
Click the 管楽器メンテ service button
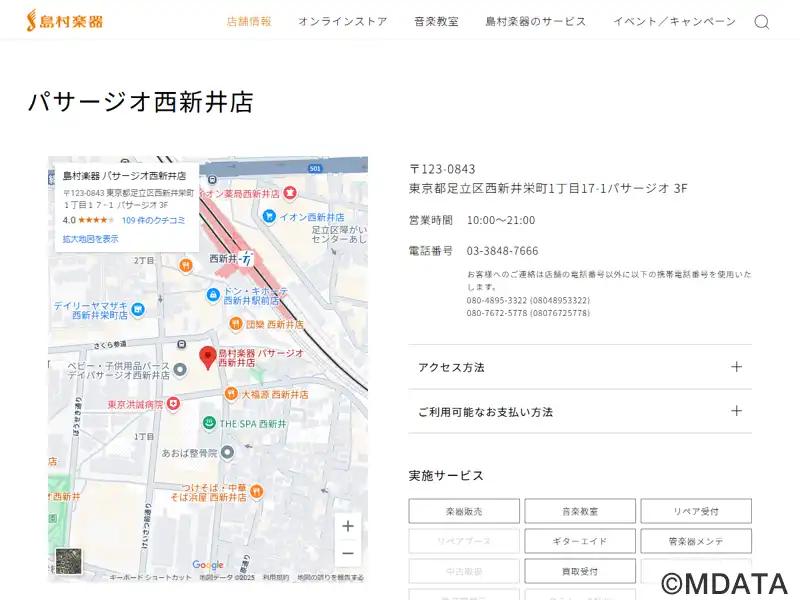696,541
